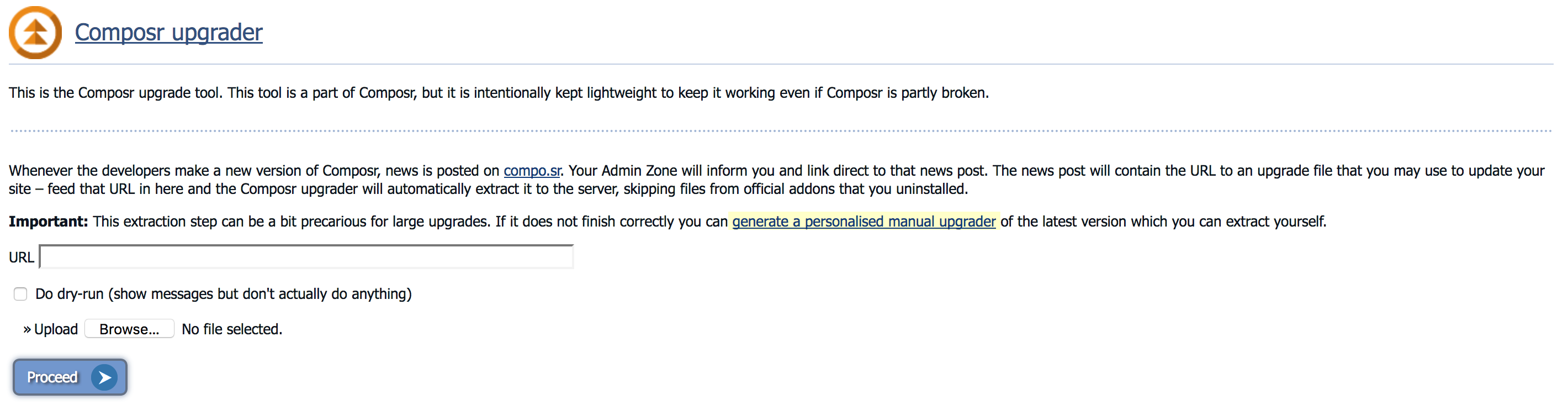Click the double-chevron marker before Upload
This screenshot has width=1568, height=410.
(x=27, y=329)
